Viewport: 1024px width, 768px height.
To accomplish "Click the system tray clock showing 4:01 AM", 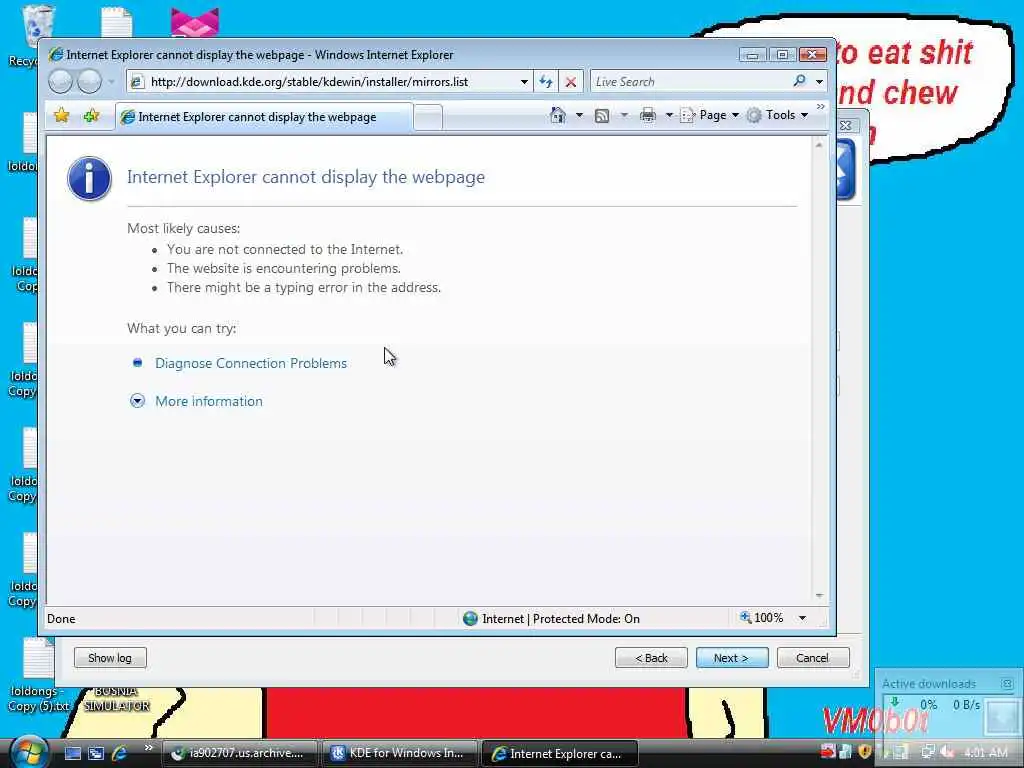I will click(x=986, y=752).
